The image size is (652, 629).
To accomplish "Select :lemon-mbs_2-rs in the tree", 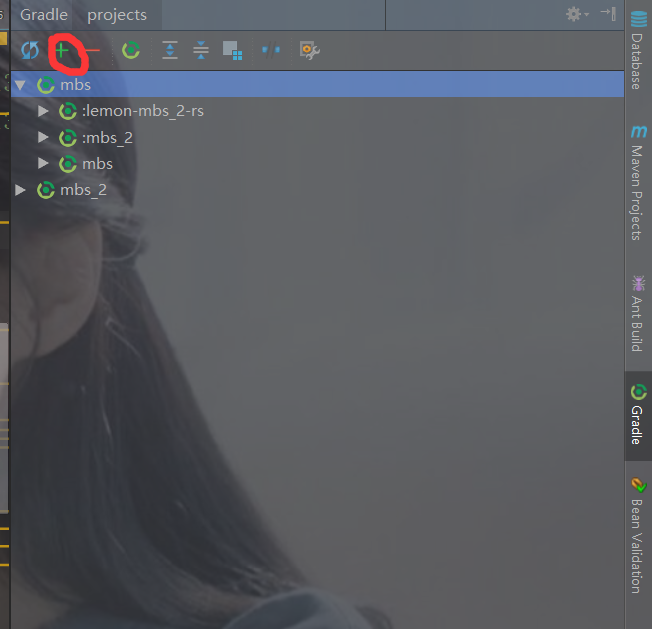I will coord(317,111).
